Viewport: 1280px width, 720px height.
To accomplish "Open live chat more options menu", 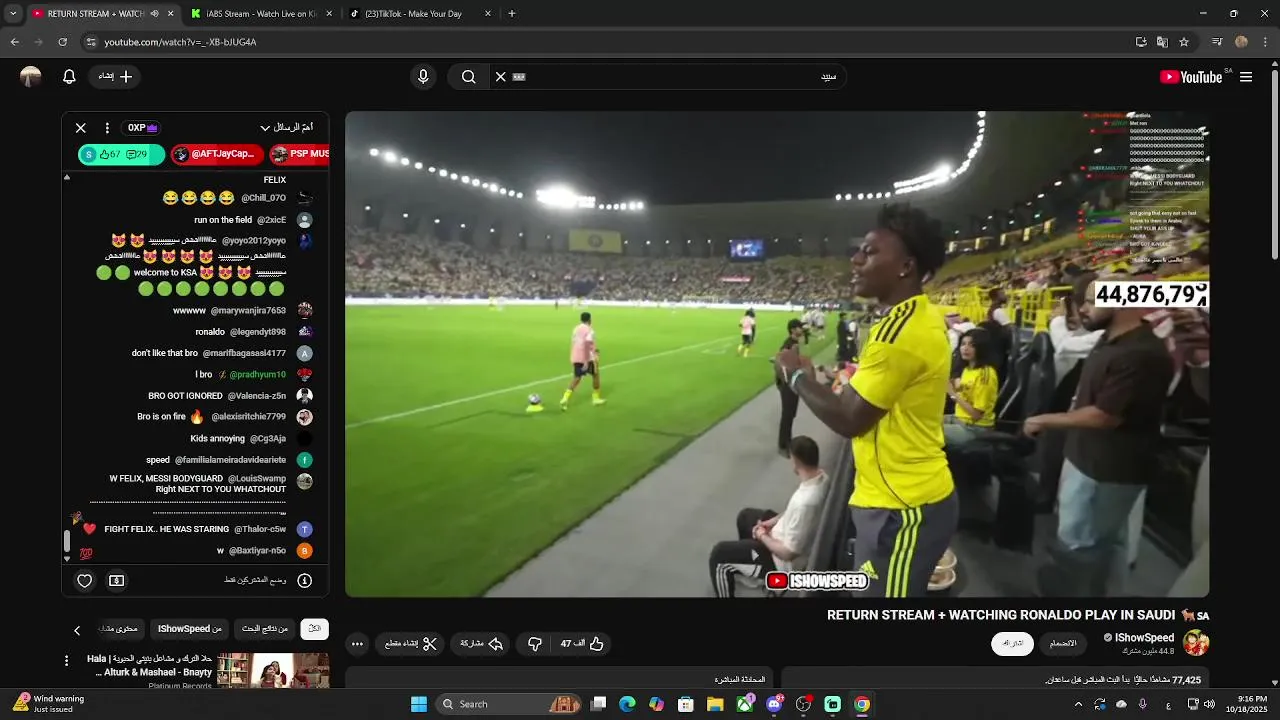I will [x=109, y=128].
